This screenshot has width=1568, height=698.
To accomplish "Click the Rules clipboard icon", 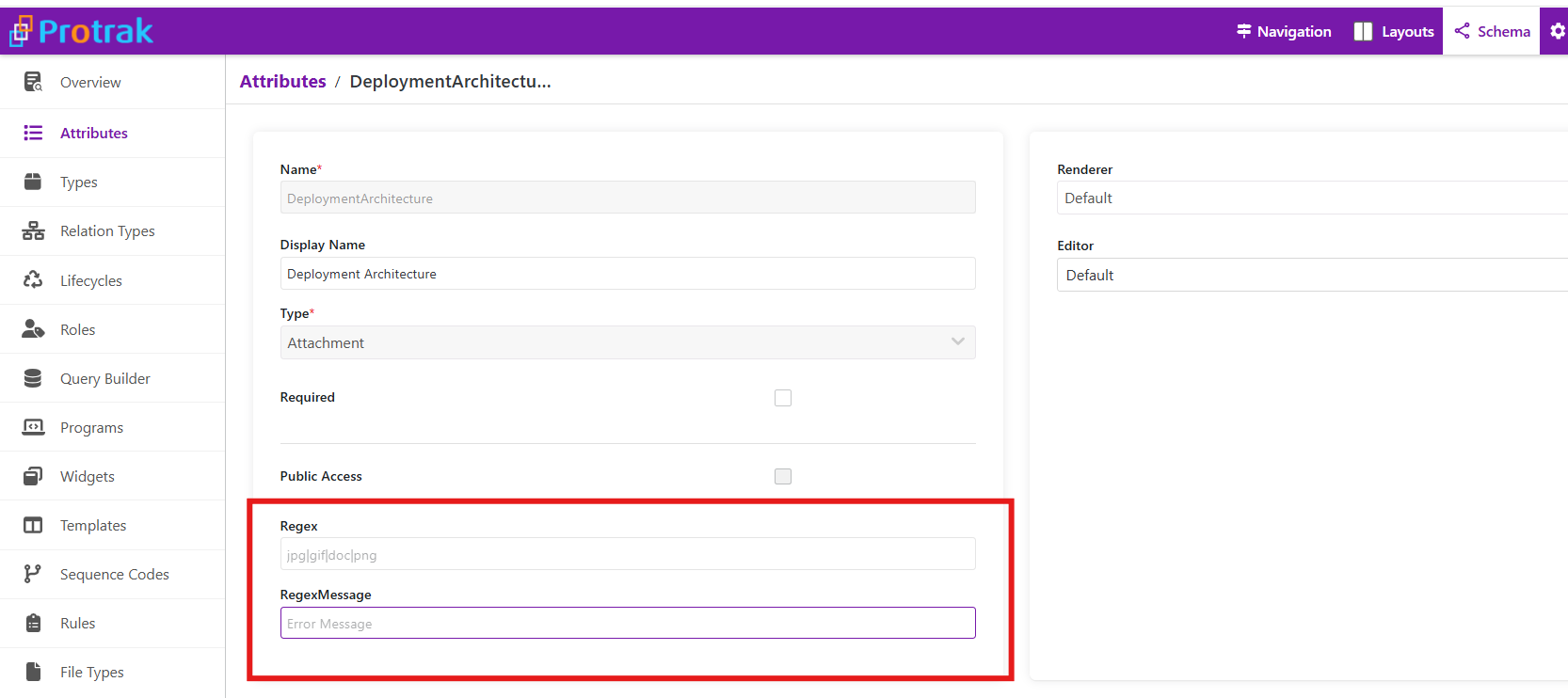I will pos(33,623).
